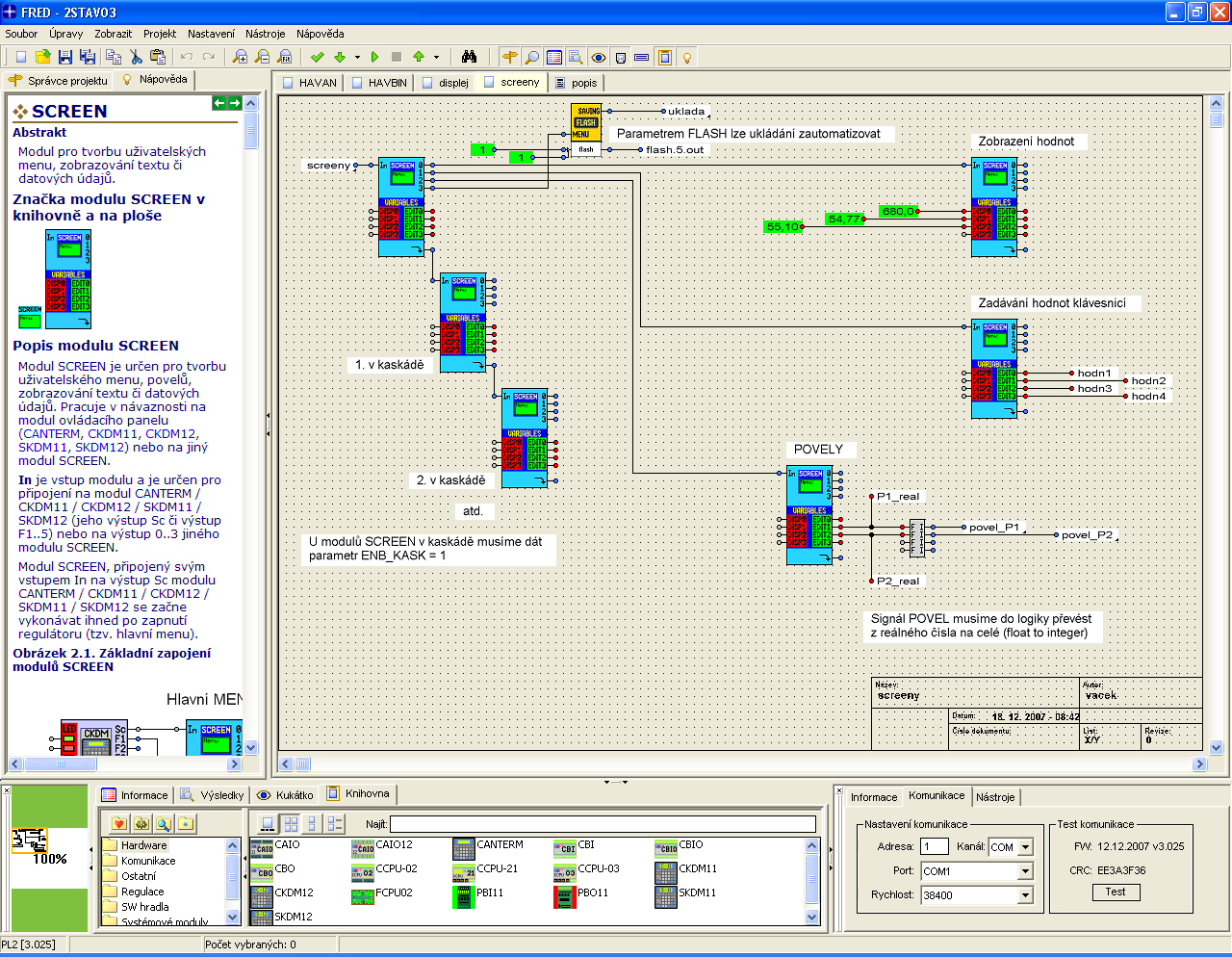Click the green upload arrow icon
Screen dimensions: 1232x957
pos(419,58)
